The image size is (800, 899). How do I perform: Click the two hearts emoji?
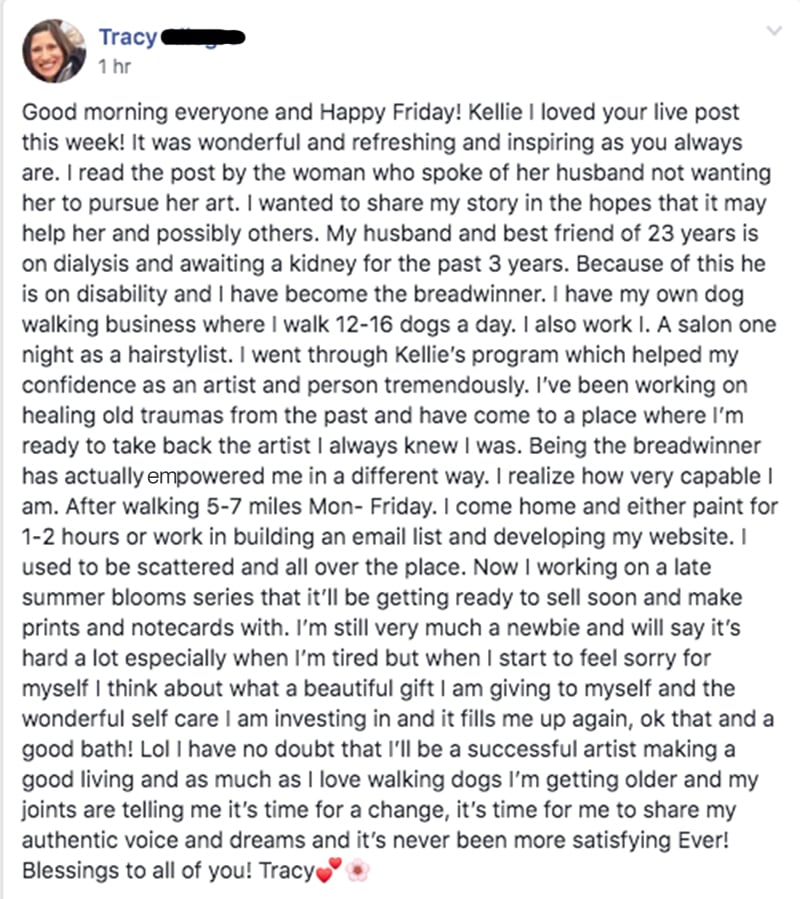click(x=329, y=870)
